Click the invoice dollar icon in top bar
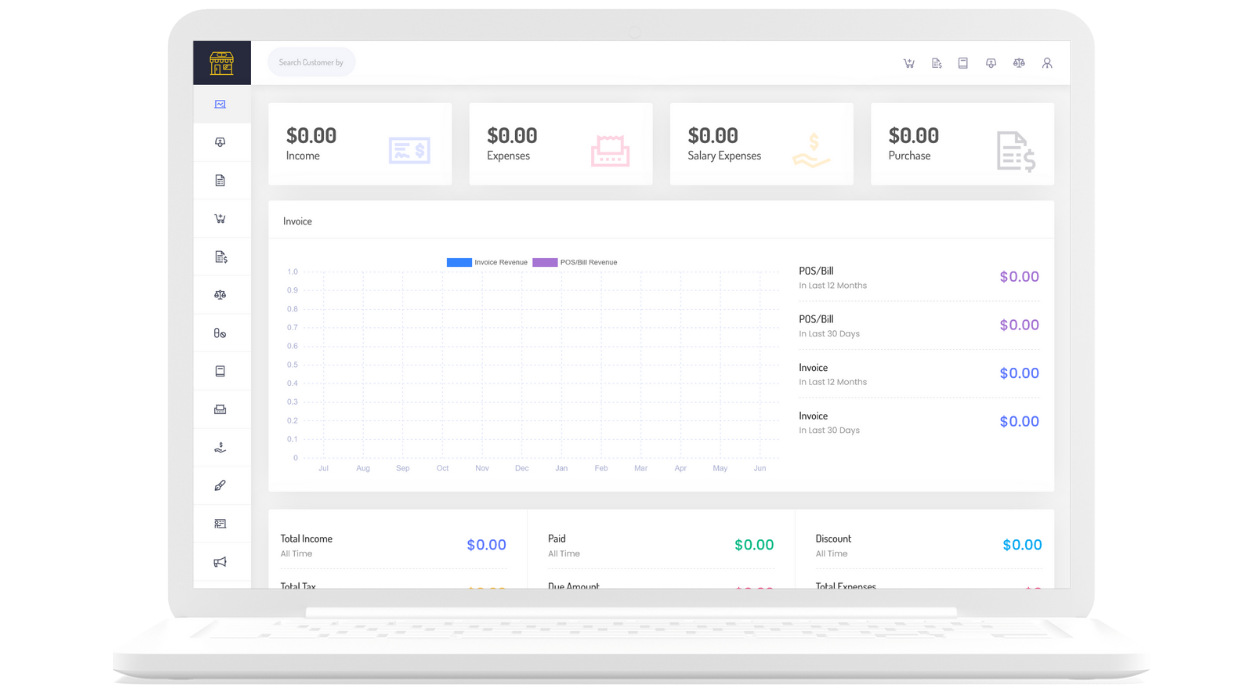 [x=936, y=63]
